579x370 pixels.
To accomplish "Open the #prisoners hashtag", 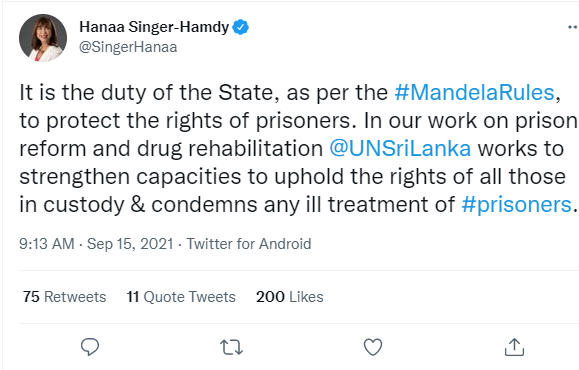I will pos(516,205).
